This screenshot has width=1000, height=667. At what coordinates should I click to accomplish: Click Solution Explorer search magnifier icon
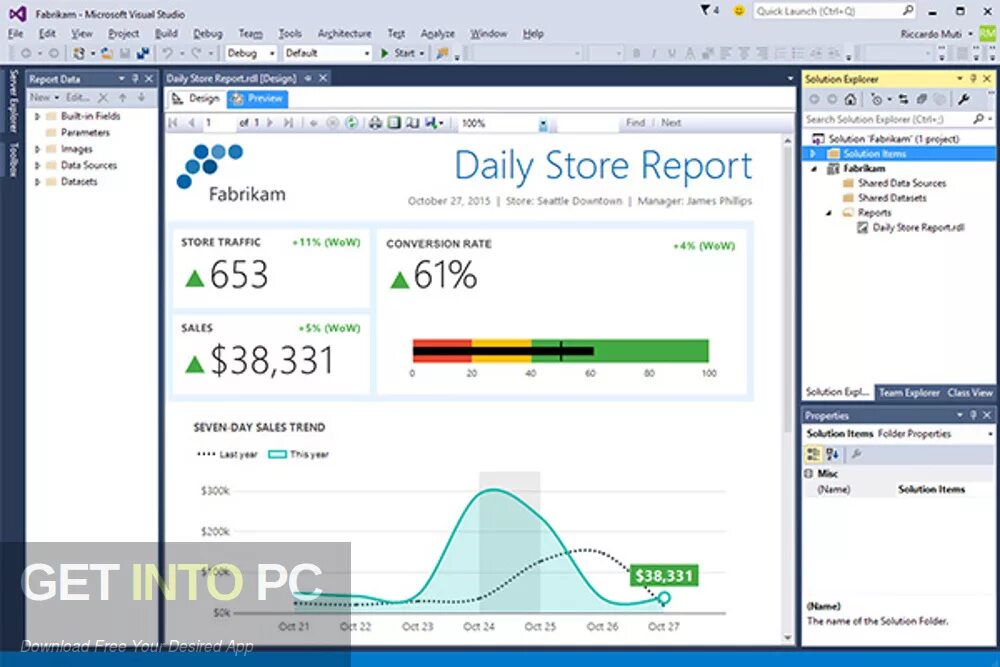coord(978,119)
